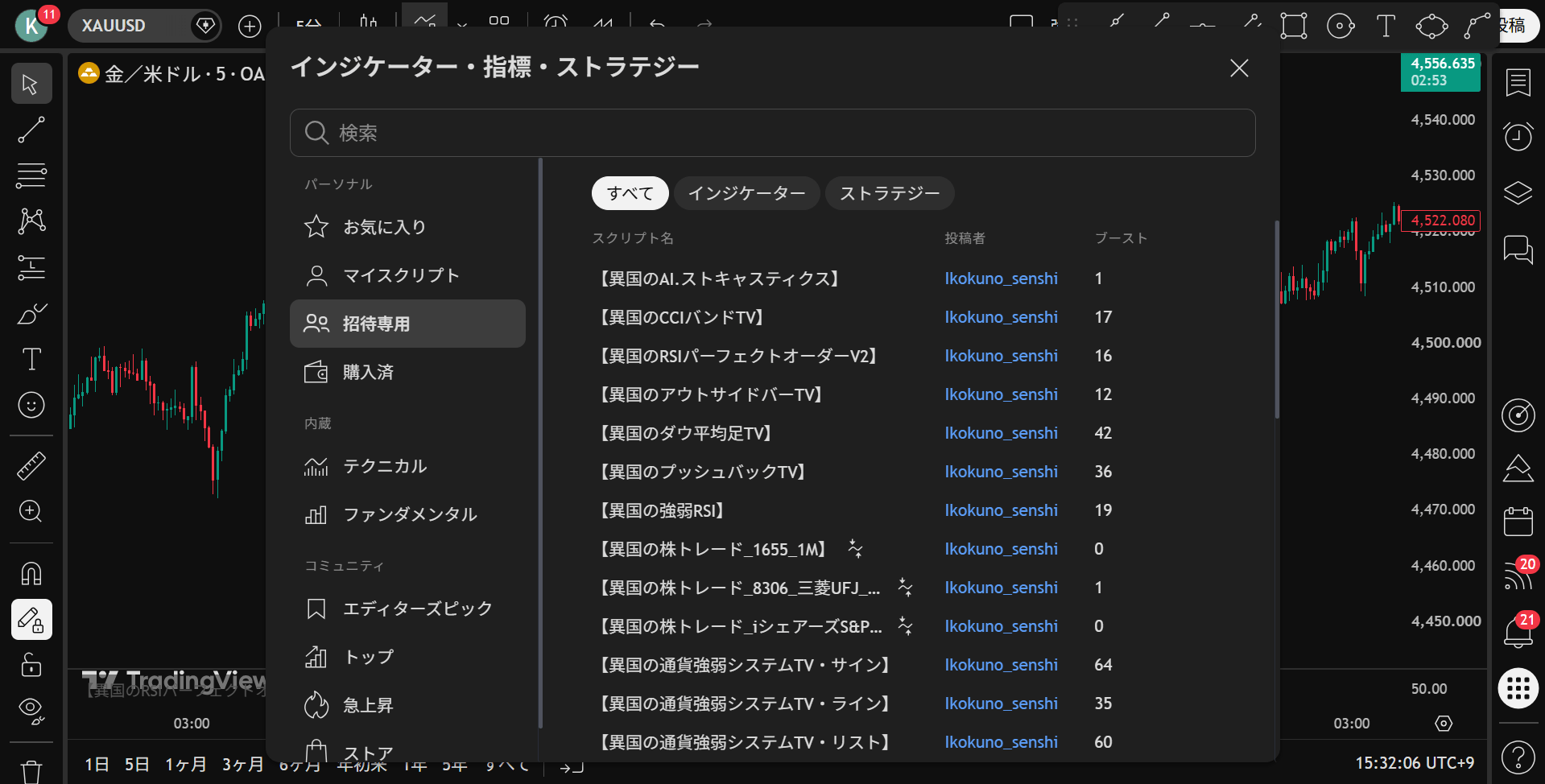The width and height of the screenshot is (1545, 784).
Task: Open Ikokuno_senshi author link on CCIバンドTV row
Action: 1002,317
